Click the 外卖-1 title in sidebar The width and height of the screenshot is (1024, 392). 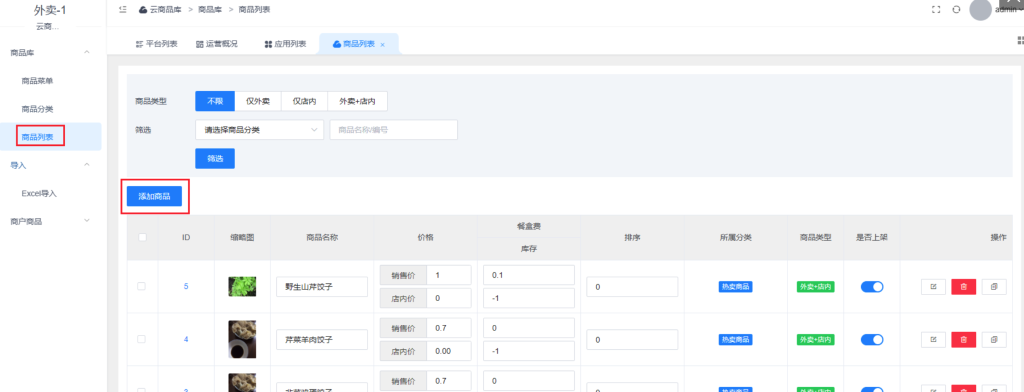(x=50, y=10)
